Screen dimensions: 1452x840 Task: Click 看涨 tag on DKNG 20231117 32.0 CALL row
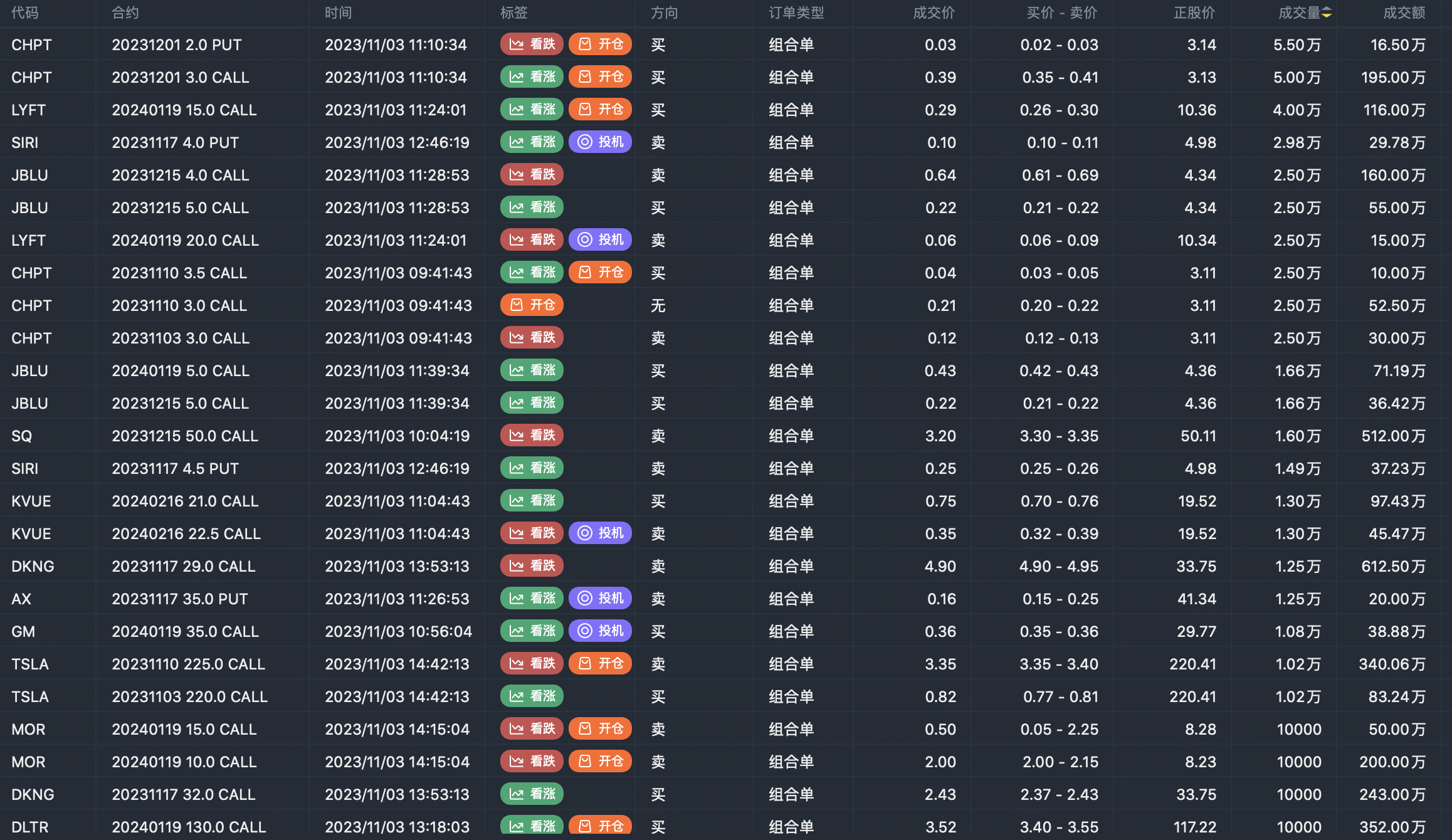click(532, 794)
